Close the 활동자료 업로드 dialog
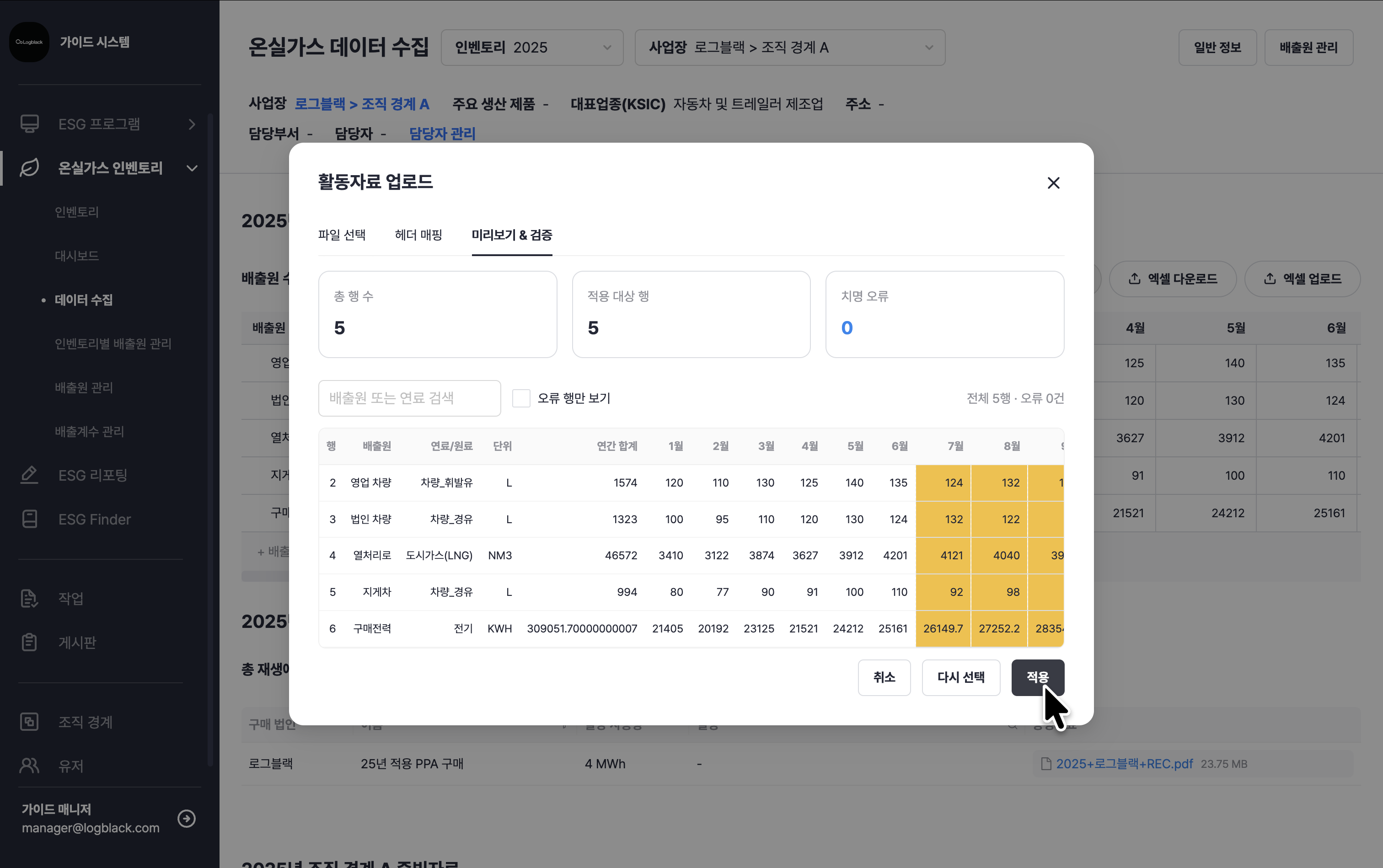The image size is (1383, 868). tap(1053, 182)
